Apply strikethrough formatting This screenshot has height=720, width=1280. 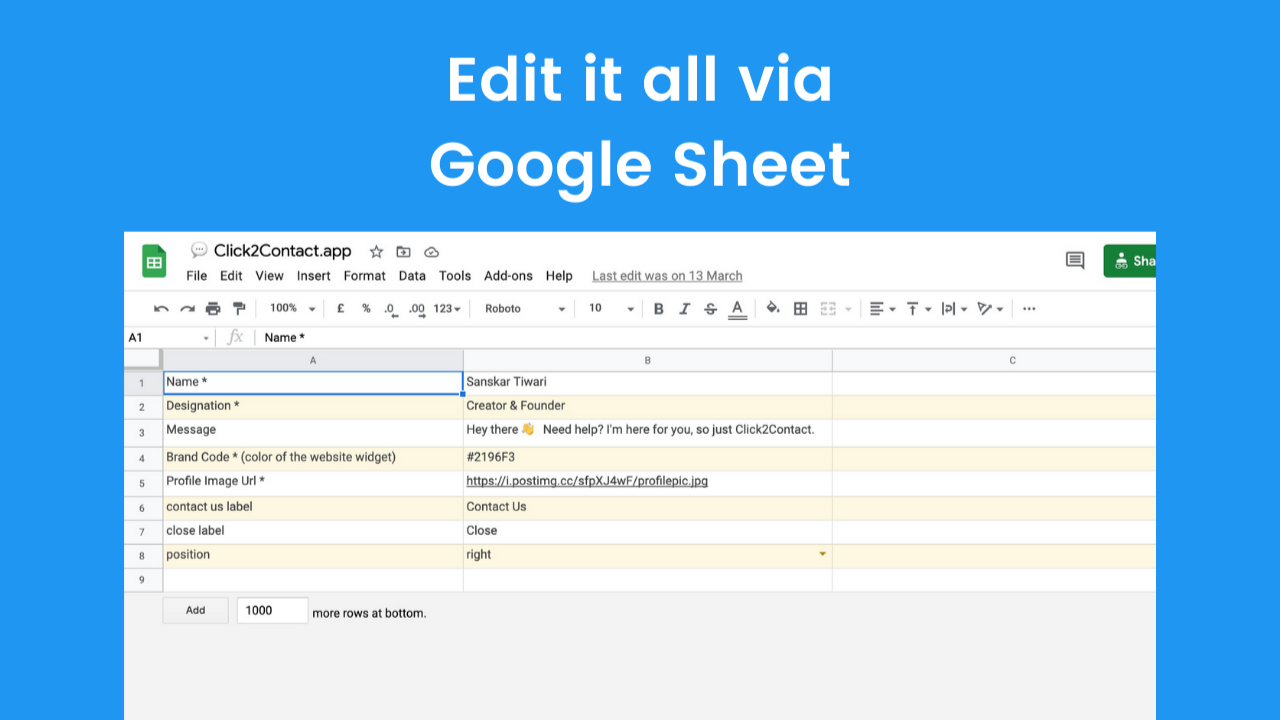click(711, 309)
